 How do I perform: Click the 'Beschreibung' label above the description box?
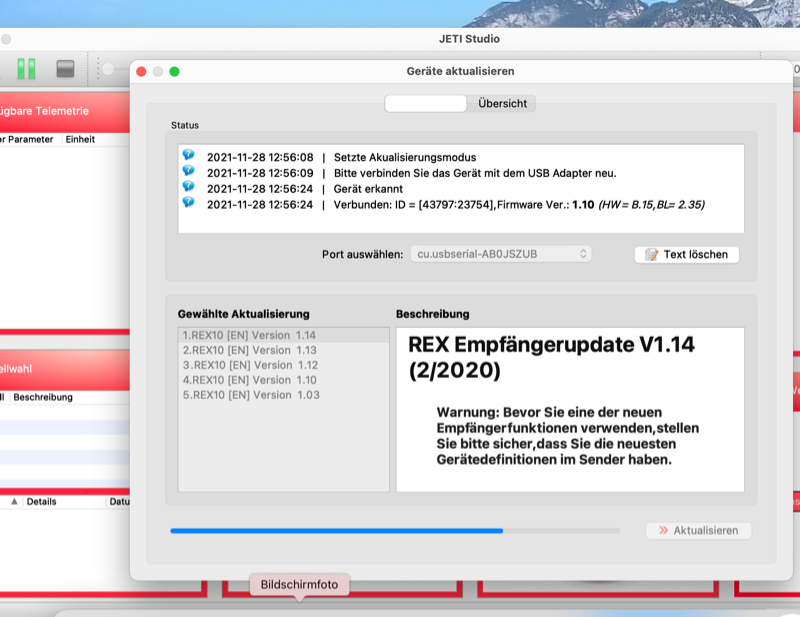click(x=433, y=314)
